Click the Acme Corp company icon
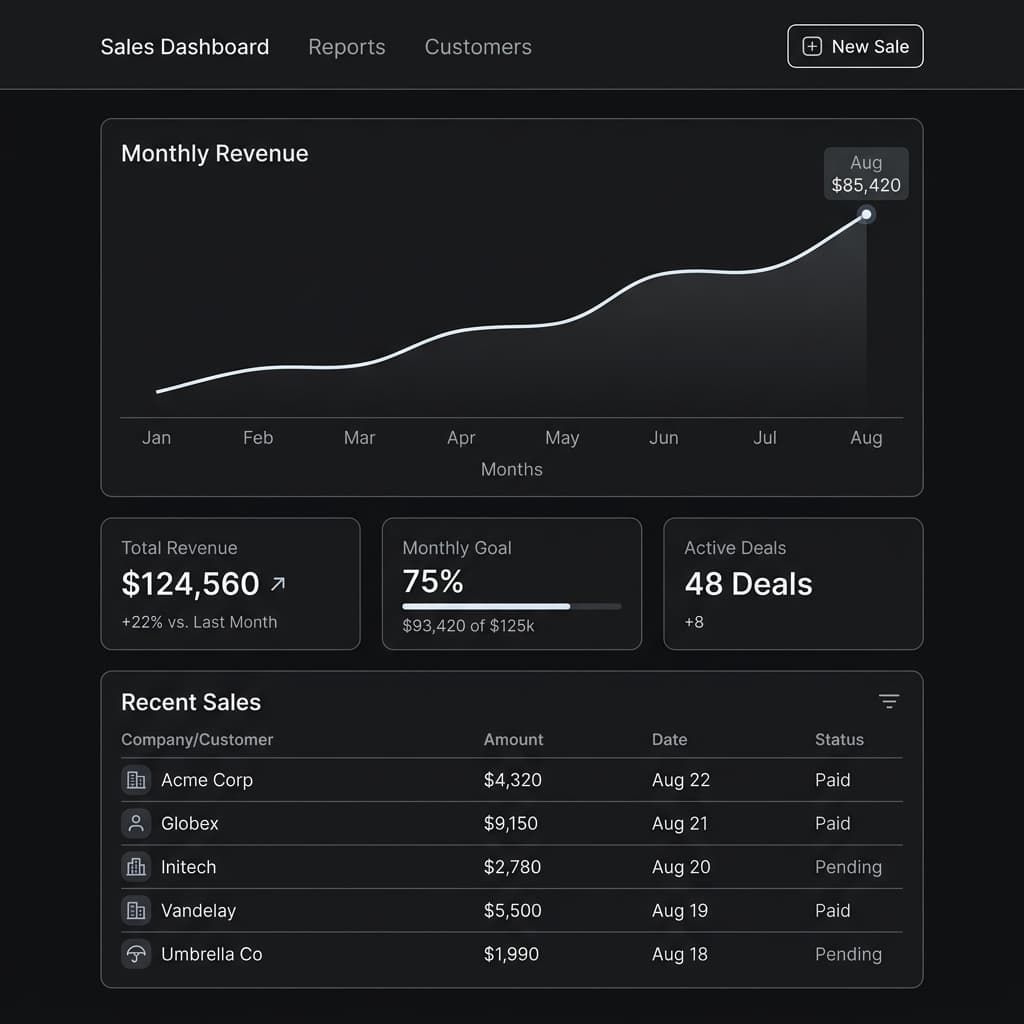 point(136,780)
